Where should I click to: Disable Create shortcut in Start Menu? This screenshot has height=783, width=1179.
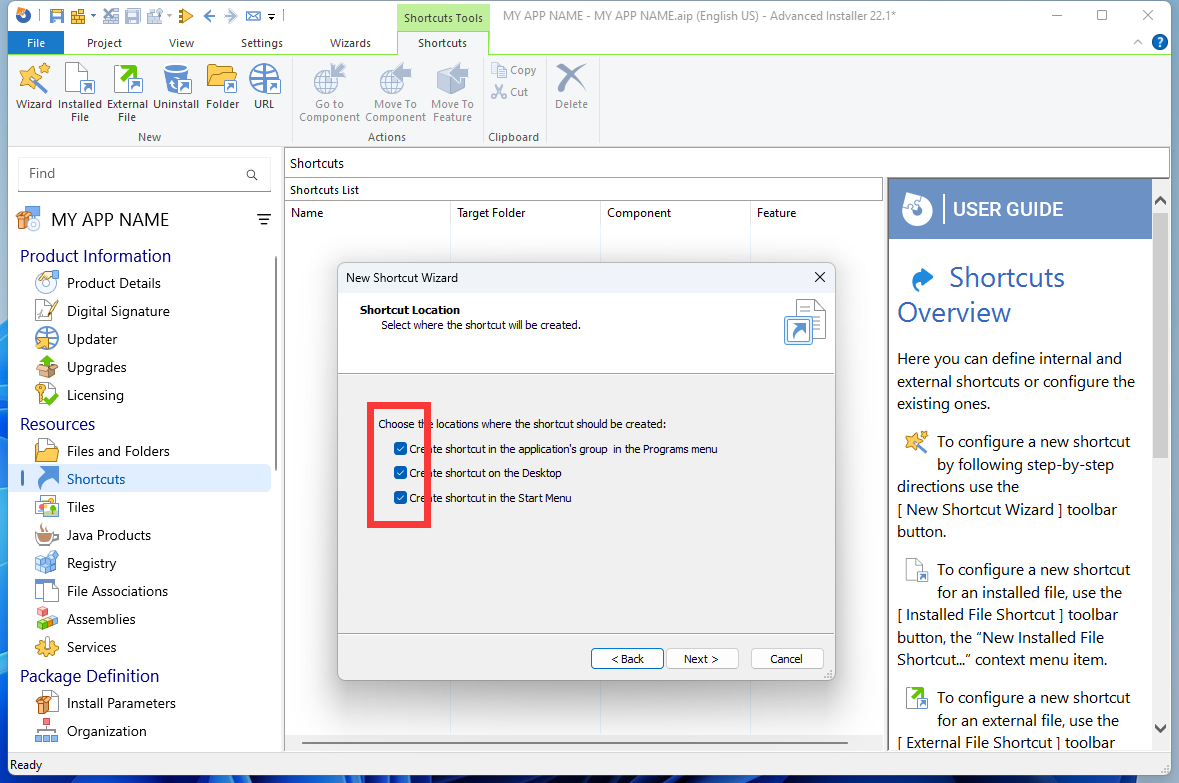[x=401, y=498]
